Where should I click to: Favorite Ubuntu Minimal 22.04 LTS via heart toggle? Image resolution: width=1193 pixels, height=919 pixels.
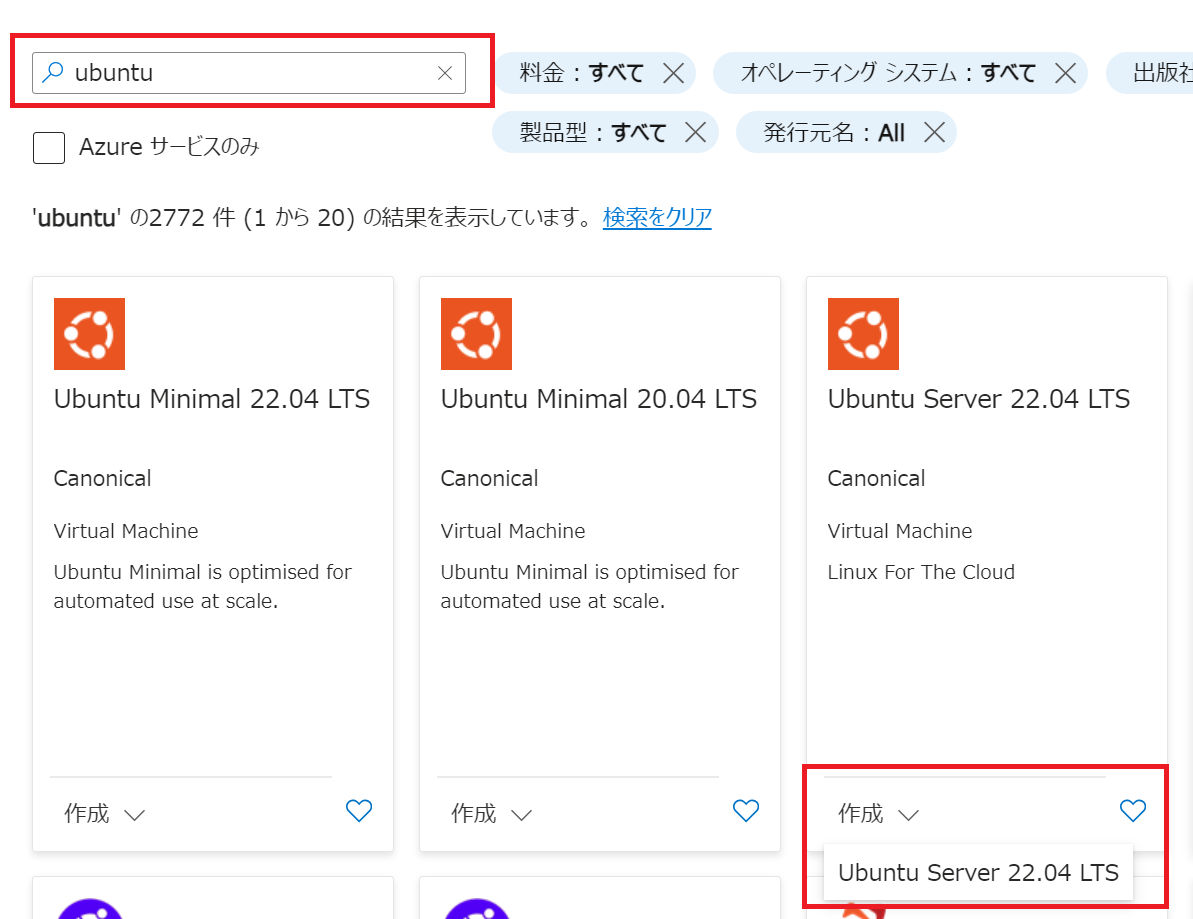[x=359, y=811]
